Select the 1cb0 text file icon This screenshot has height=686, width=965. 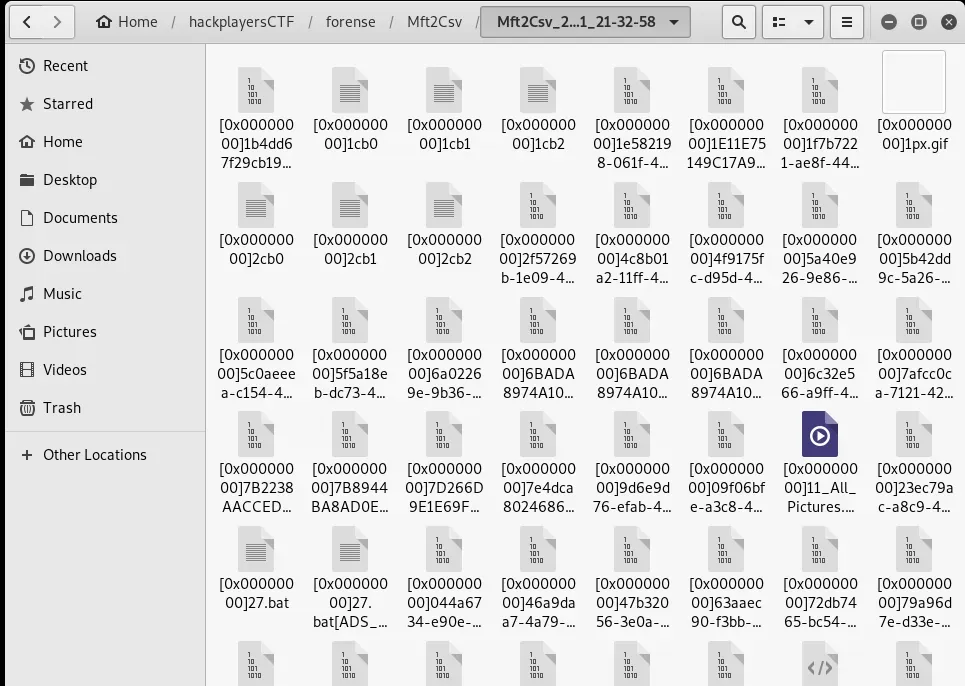pos(350,92)
